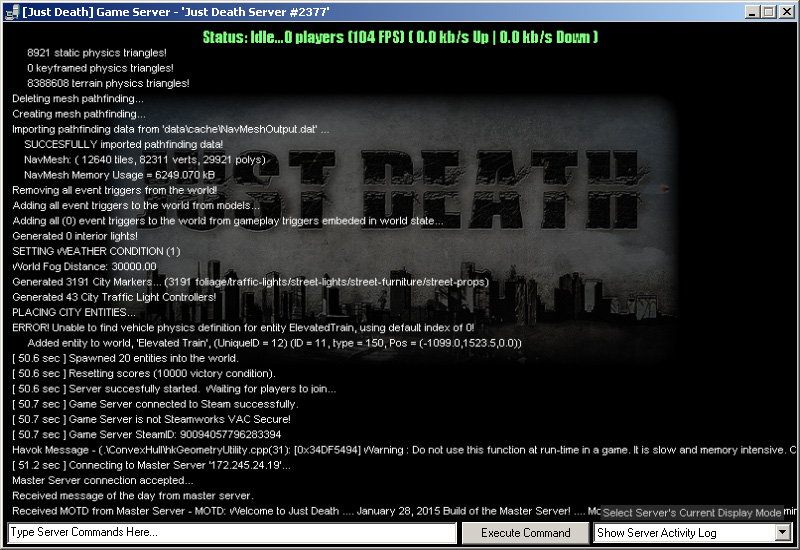The width and height of the screenshot is (800, 550).
Task: Click 'SETTING WEATHER CONDITION (1)' log line
Action: (96, 252)
